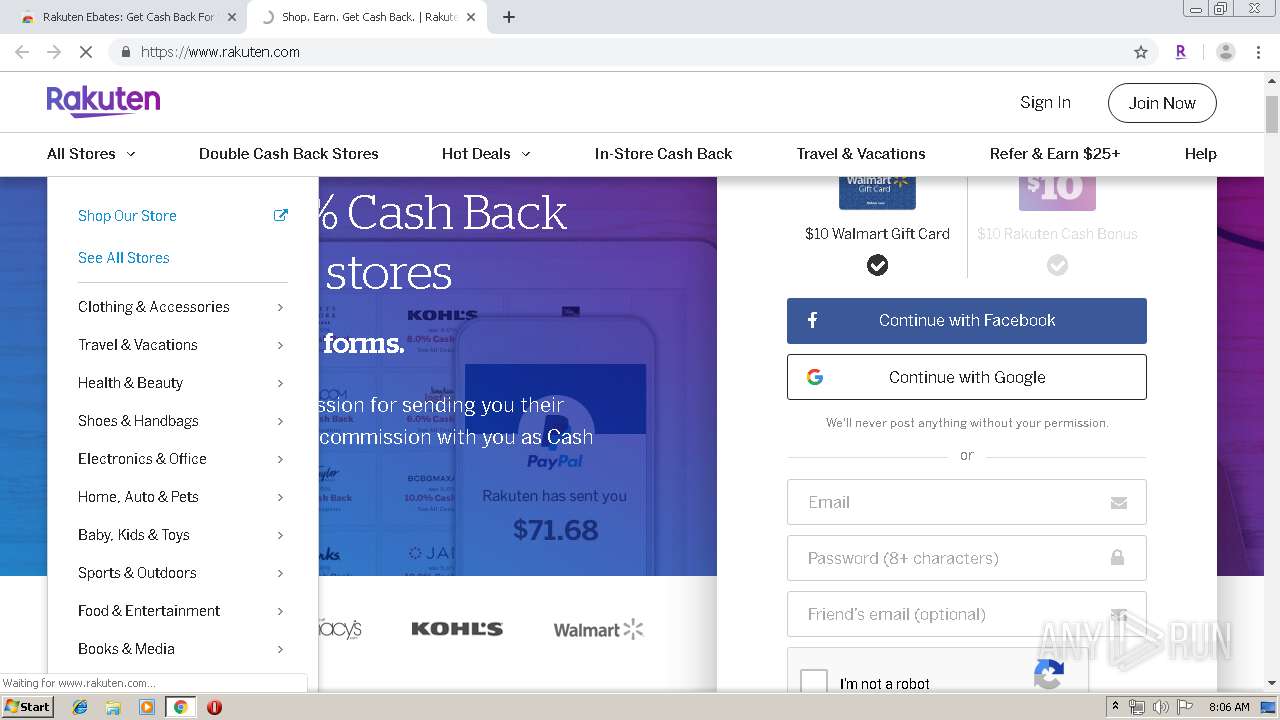Image resolution: width=1280 pixels, height=720 pixels.
Task: Click See All Stores link
Action: pos(124,258)
